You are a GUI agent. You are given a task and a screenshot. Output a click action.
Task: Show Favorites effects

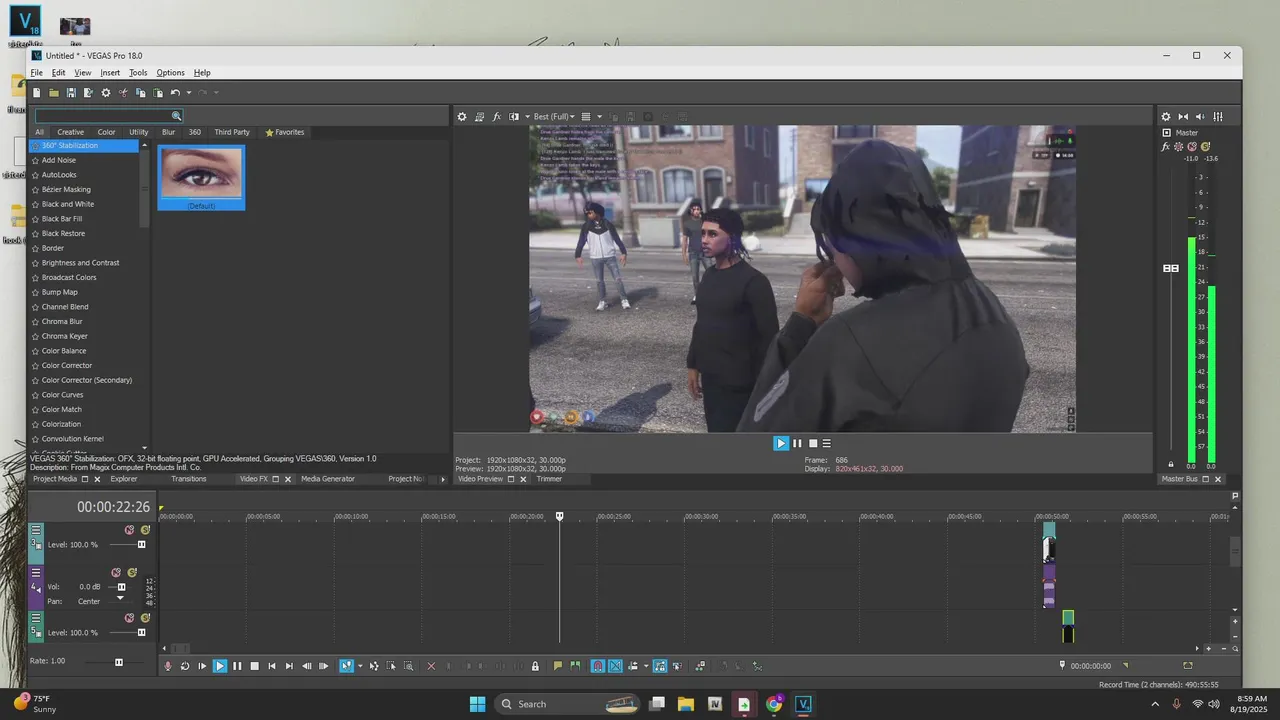(x=285, y=132)
